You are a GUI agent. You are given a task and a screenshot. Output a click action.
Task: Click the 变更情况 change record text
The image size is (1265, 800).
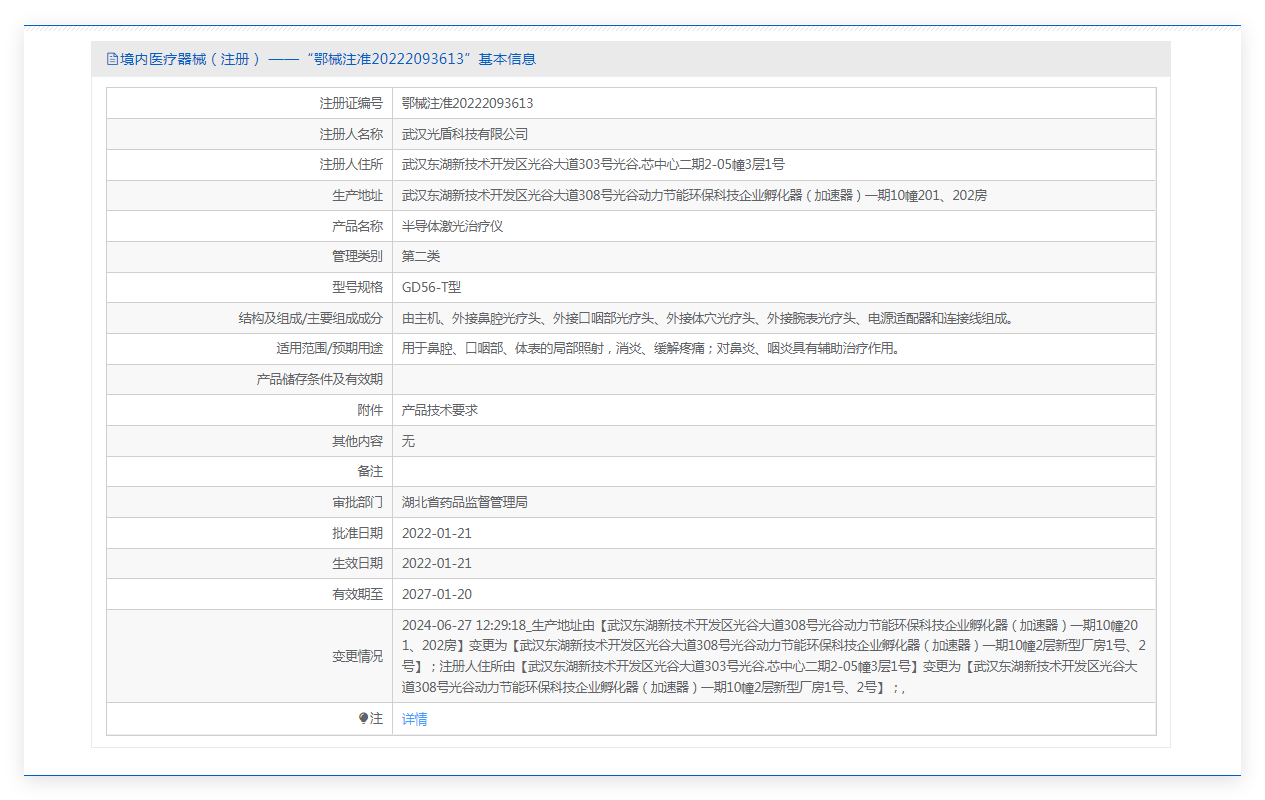click(773, 656)
